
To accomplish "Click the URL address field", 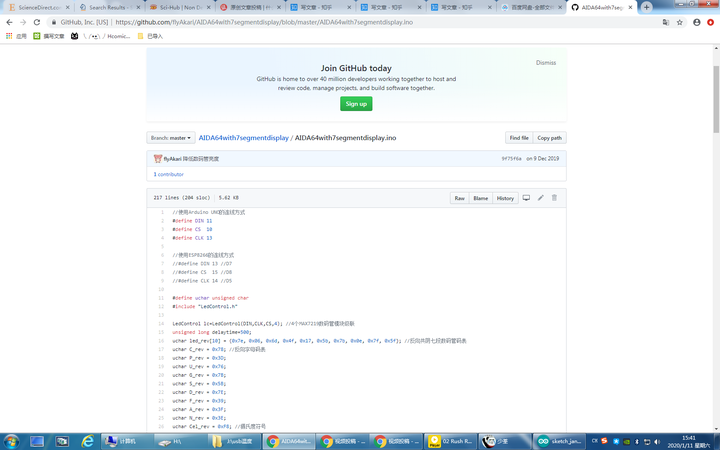I will 358,22.
